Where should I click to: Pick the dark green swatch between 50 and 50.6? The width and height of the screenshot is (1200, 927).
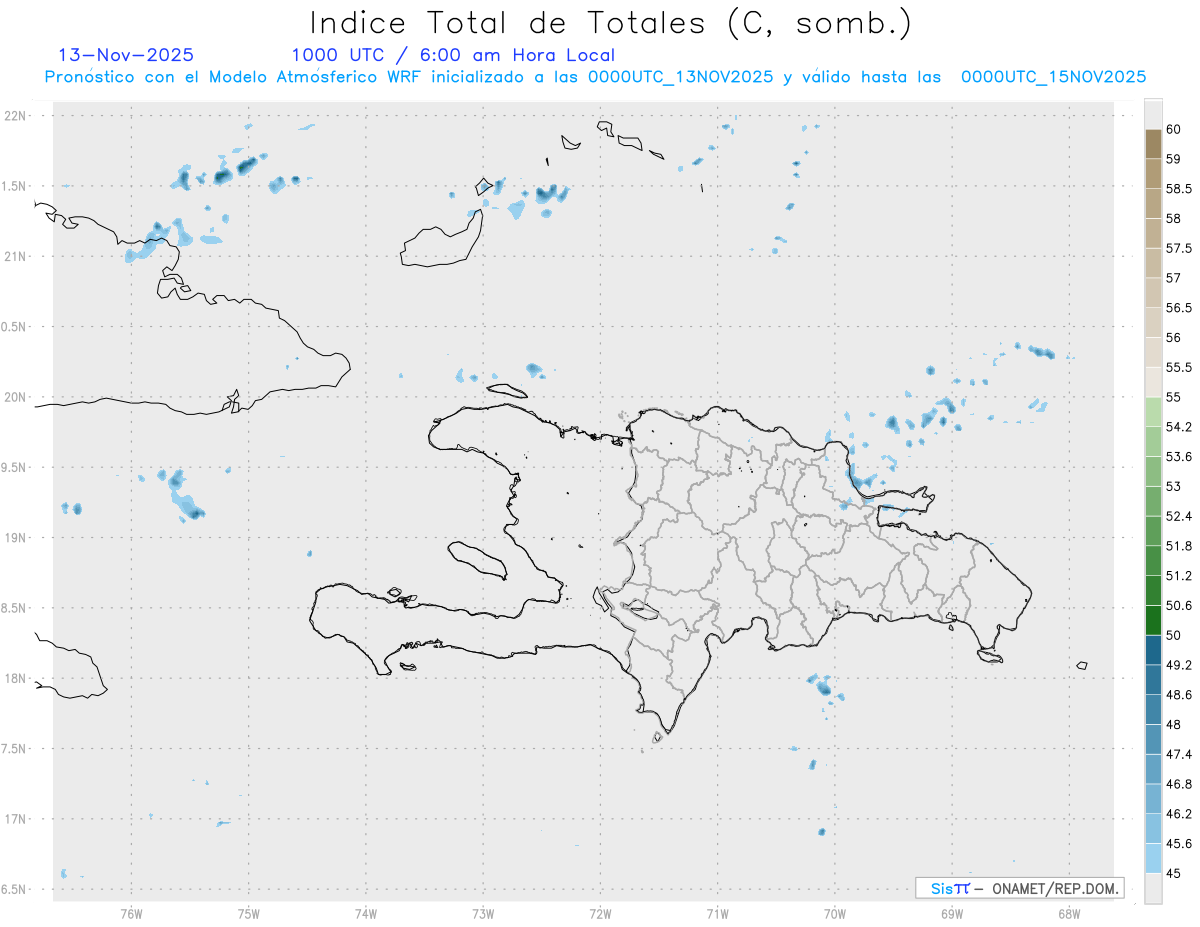1153,620
